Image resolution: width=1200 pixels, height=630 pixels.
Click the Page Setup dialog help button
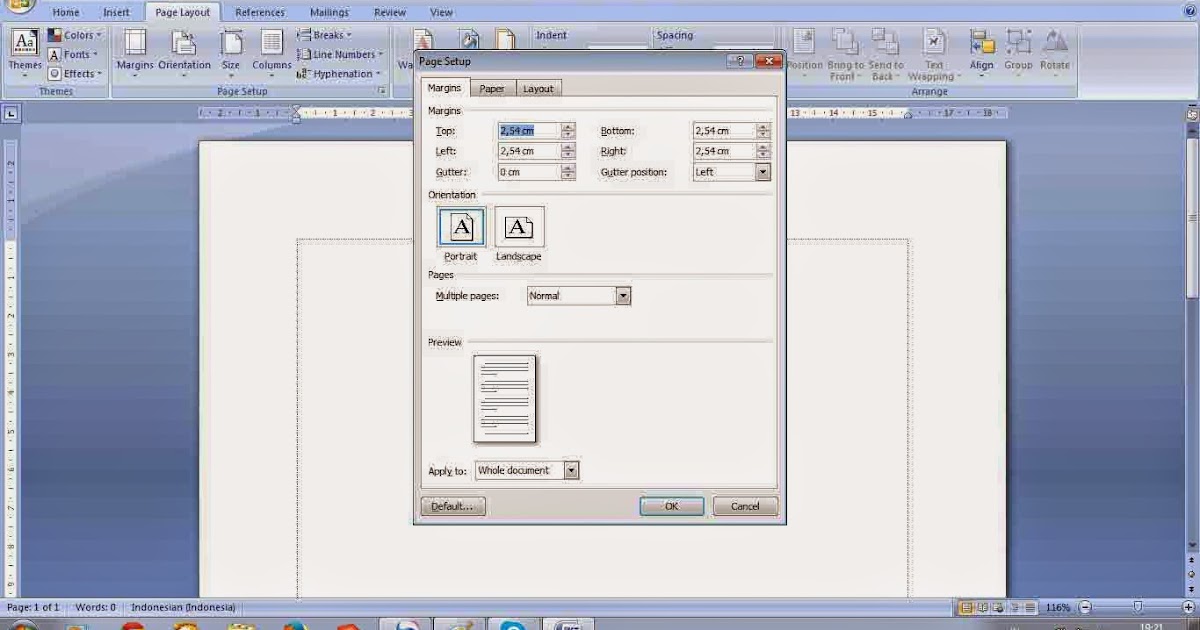[741, 61]
